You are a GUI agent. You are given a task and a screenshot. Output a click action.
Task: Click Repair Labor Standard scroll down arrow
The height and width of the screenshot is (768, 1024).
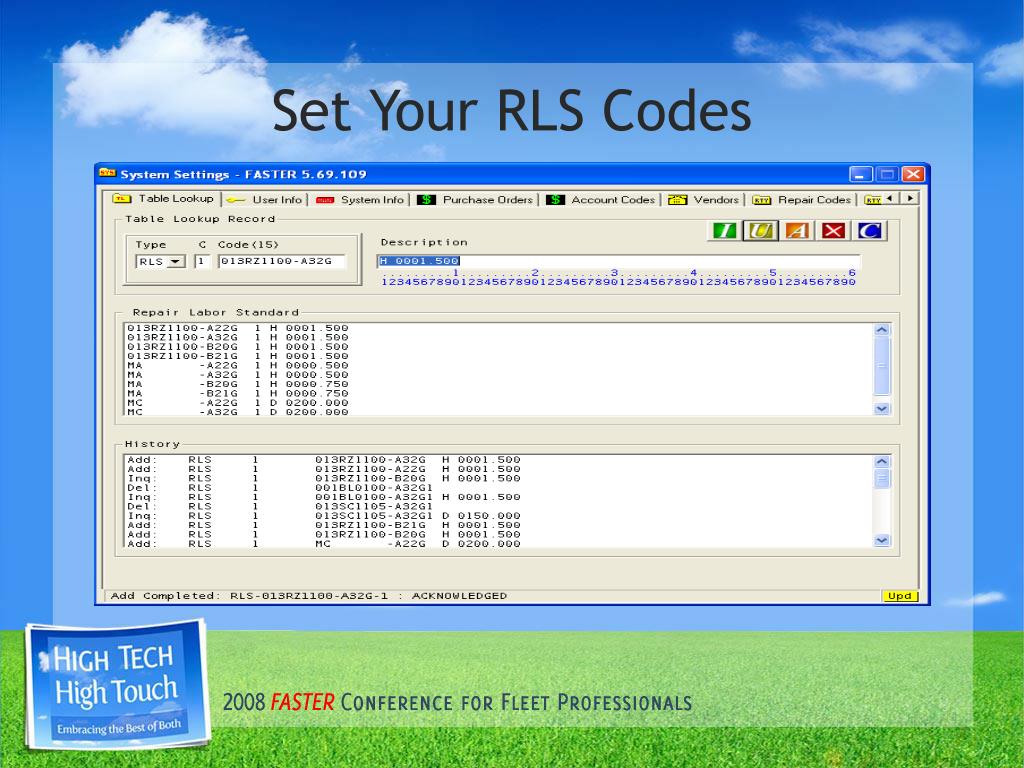882,408
